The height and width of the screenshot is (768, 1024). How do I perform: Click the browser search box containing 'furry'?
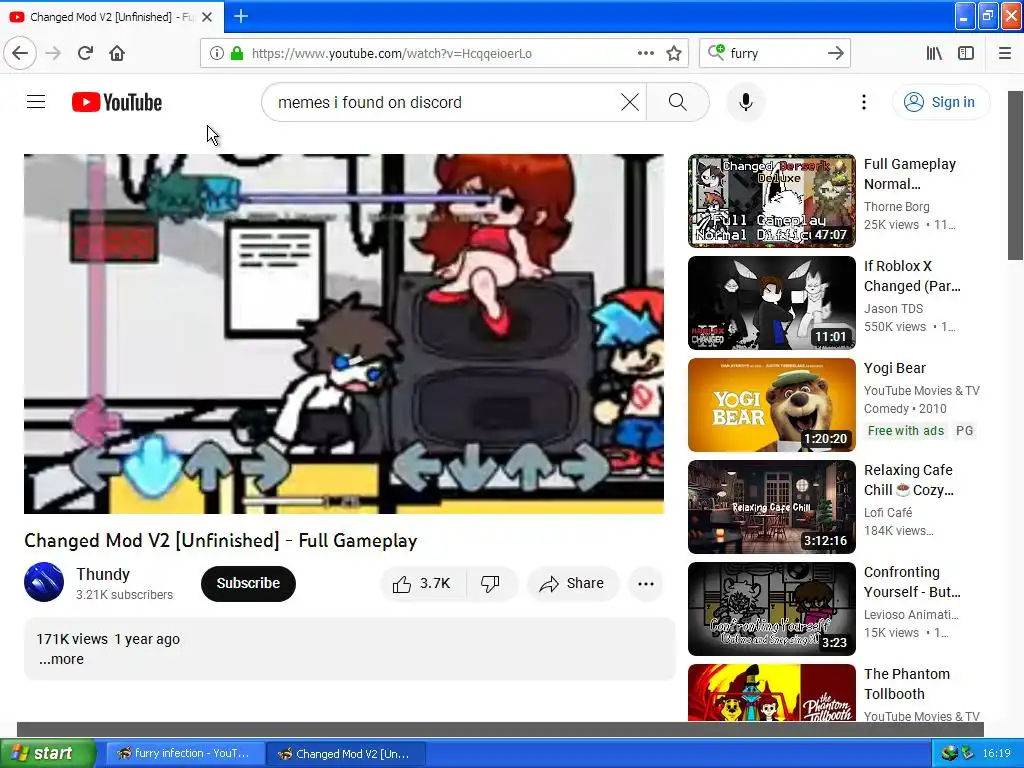click(774, 54)
